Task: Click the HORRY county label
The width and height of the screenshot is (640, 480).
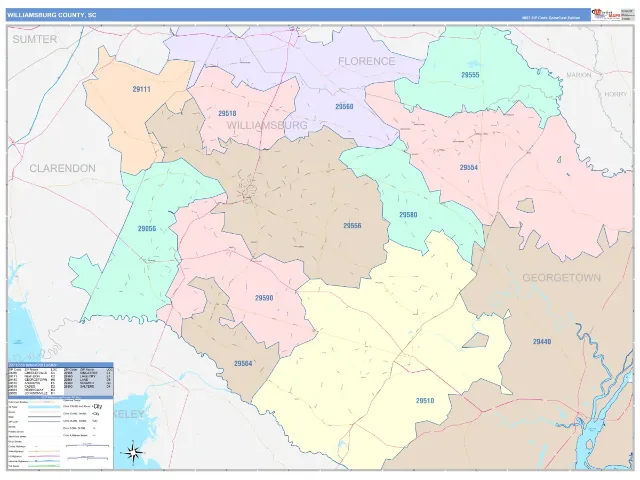Action: (616, 94)
